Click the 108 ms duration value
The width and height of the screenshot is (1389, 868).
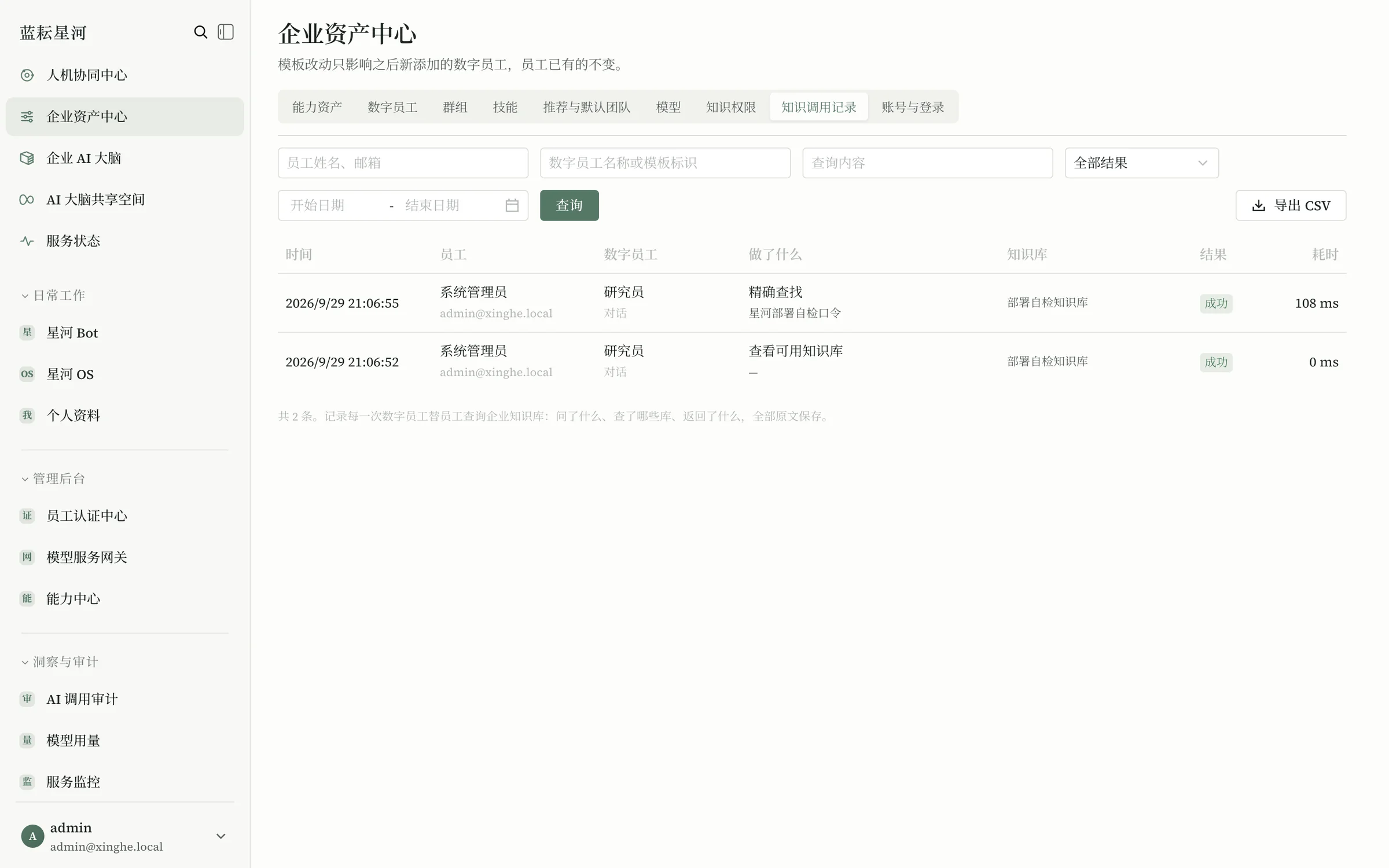tap(1317, 303)
